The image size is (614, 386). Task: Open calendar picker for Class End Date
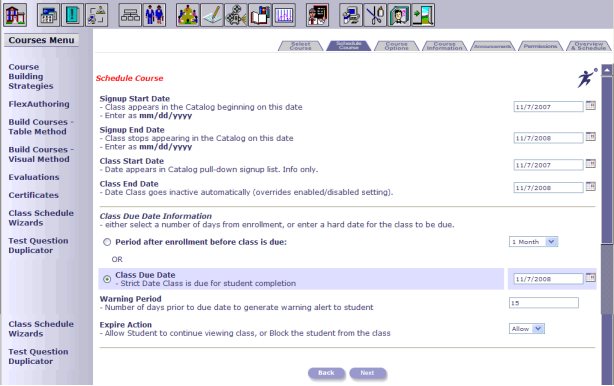[591, 186]
